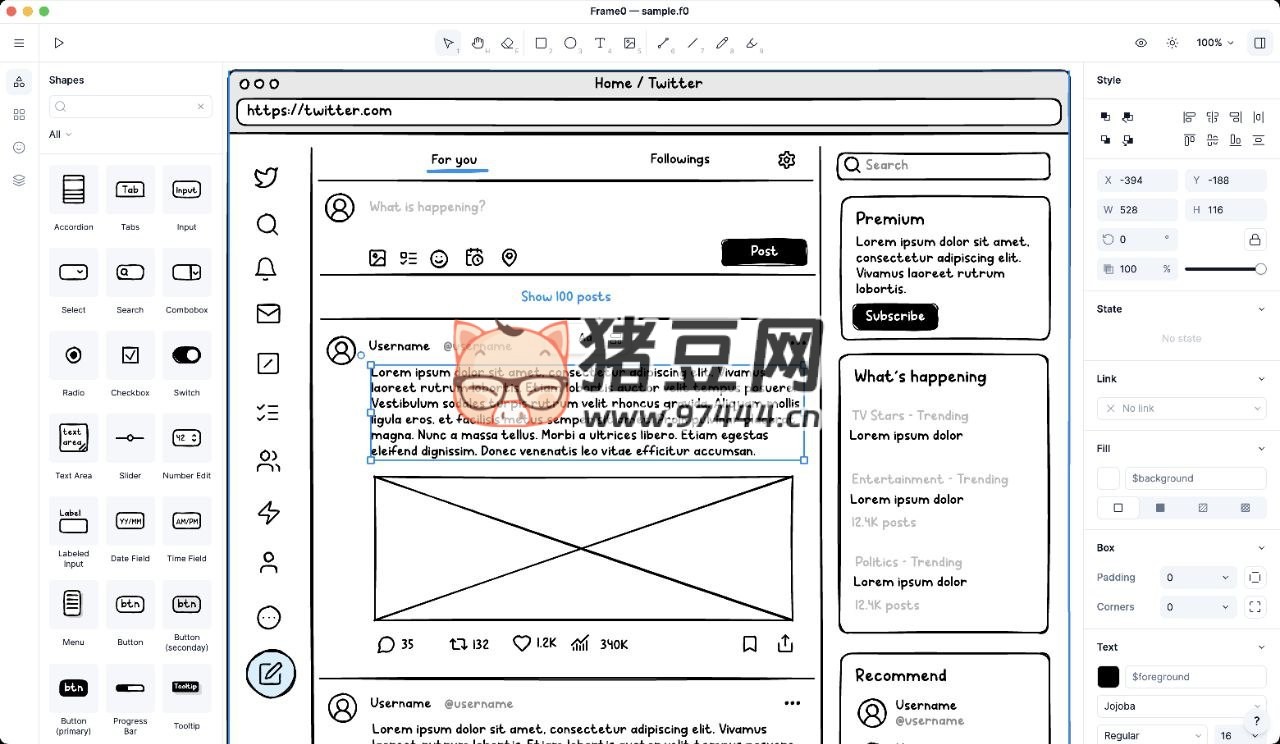The width and height of the screenshot is (1280, 744).
Task: Select the Image insert tool
Action: coord(630,43)
